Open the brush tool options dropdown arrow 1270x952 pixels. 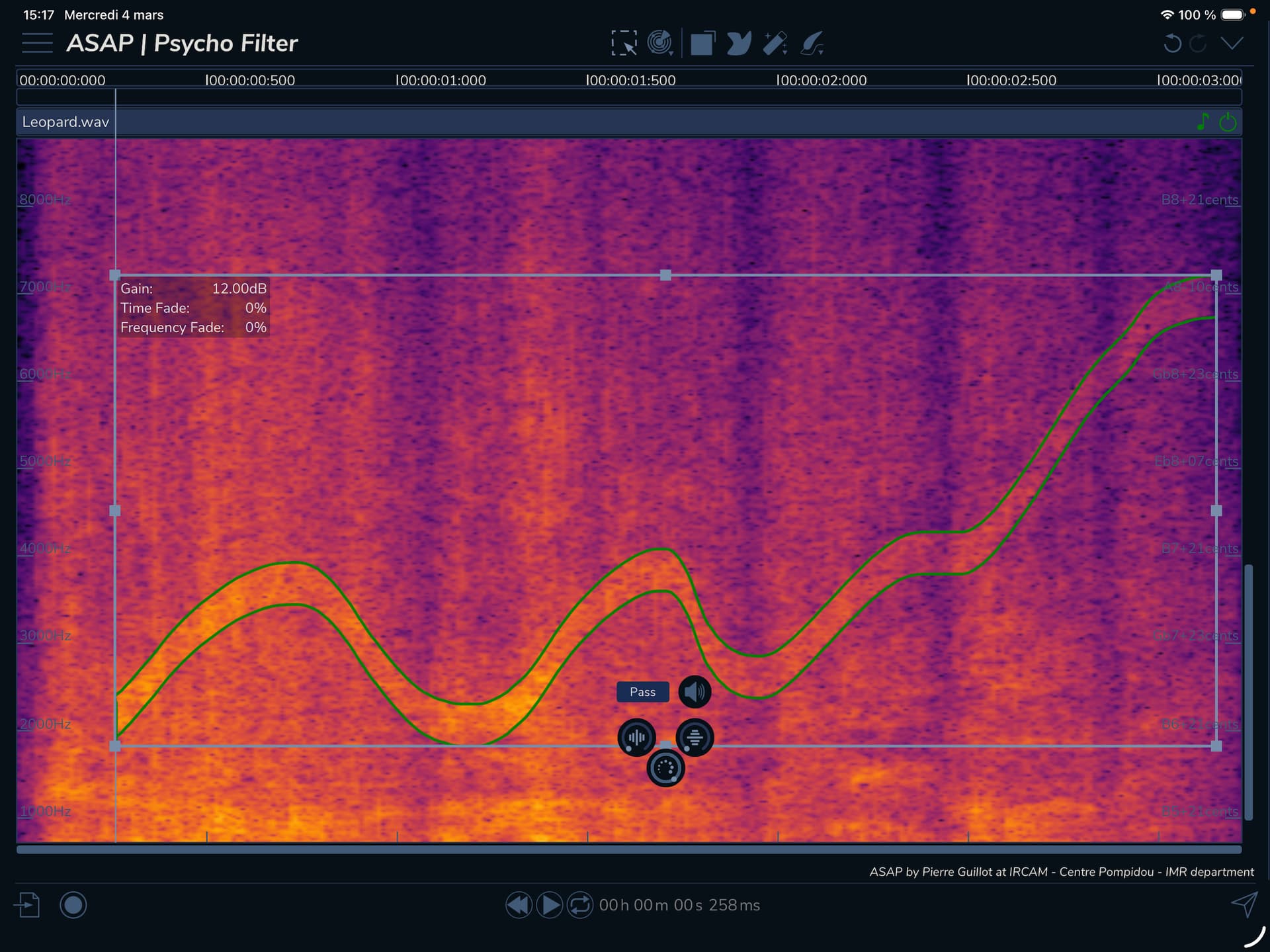[822, 53]
